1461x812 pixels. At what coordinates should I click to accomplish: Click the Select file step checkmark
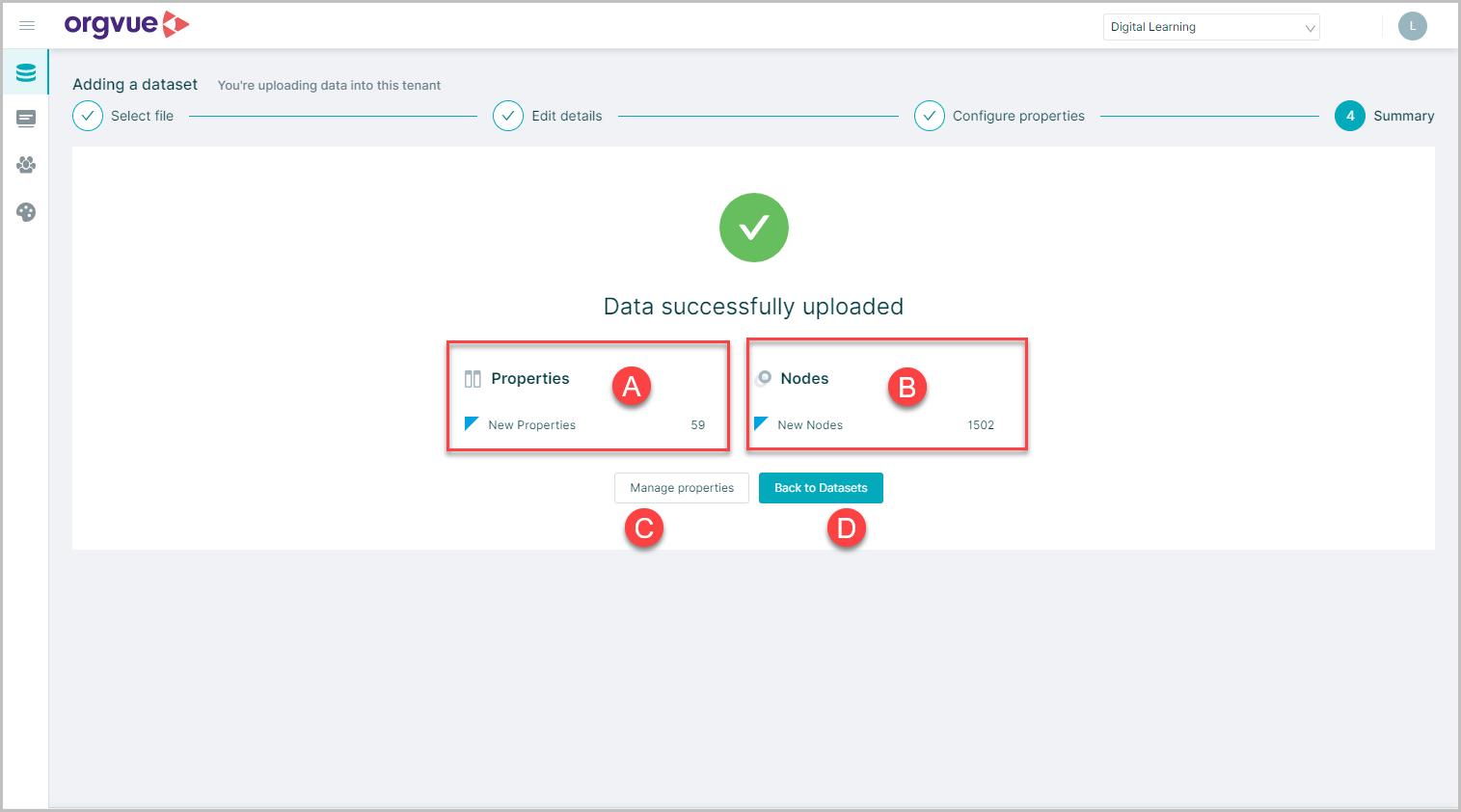click(88, 116)
